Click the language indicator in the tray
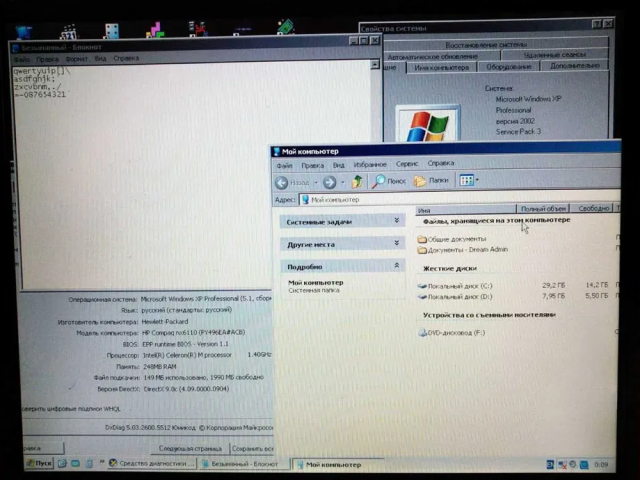Screen dimensions: 640x480 [550, 464]
